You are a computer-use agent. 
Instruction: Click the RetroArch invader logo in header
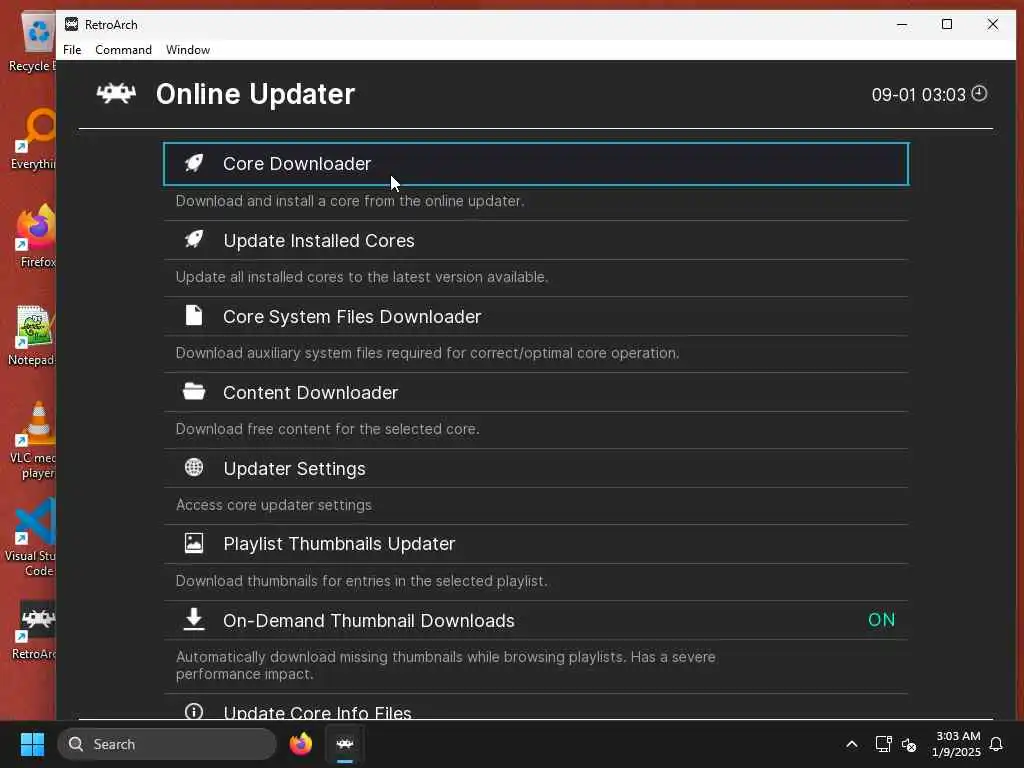pos(116,94)
